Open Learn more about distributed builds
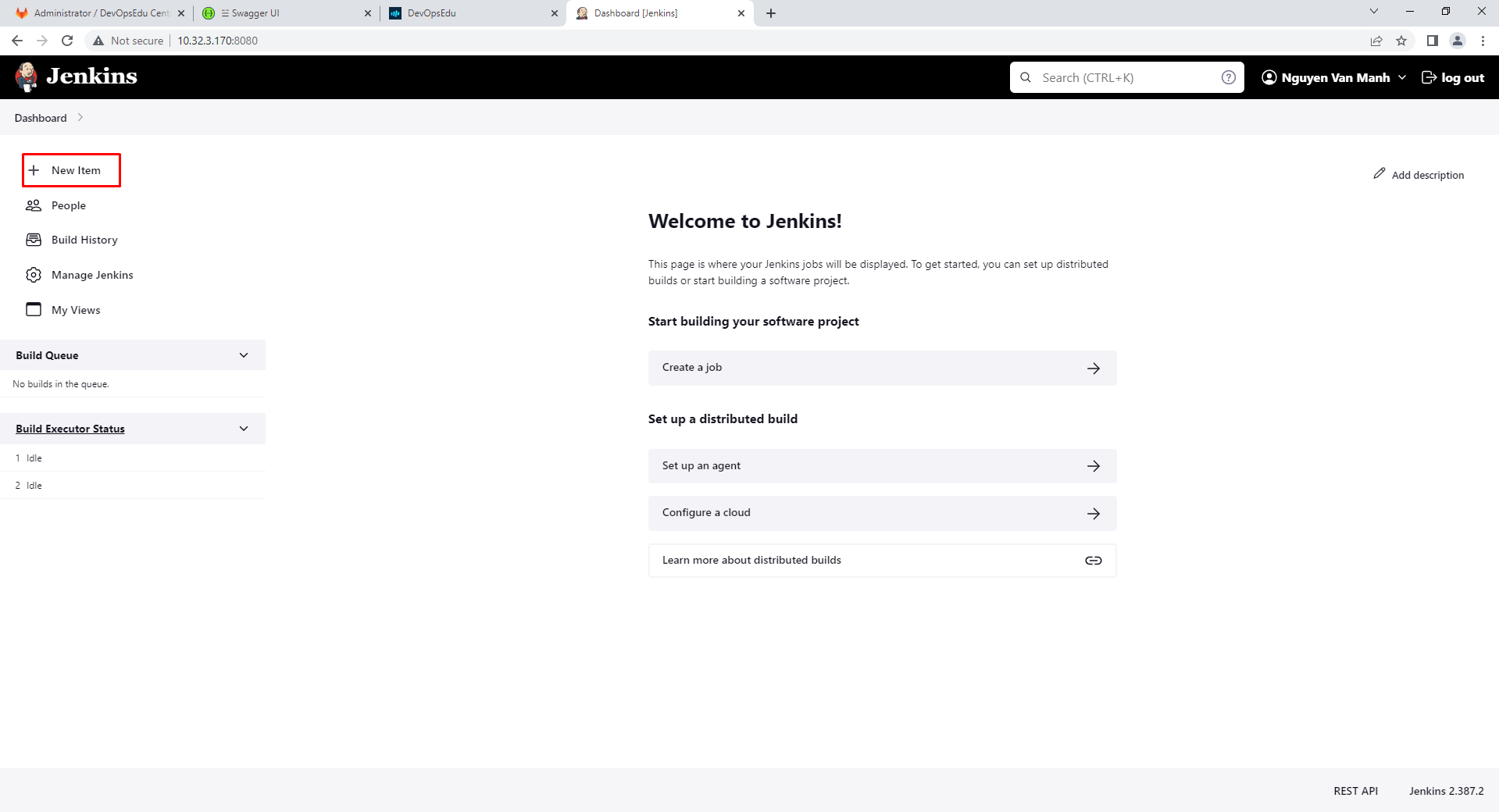 882,561
